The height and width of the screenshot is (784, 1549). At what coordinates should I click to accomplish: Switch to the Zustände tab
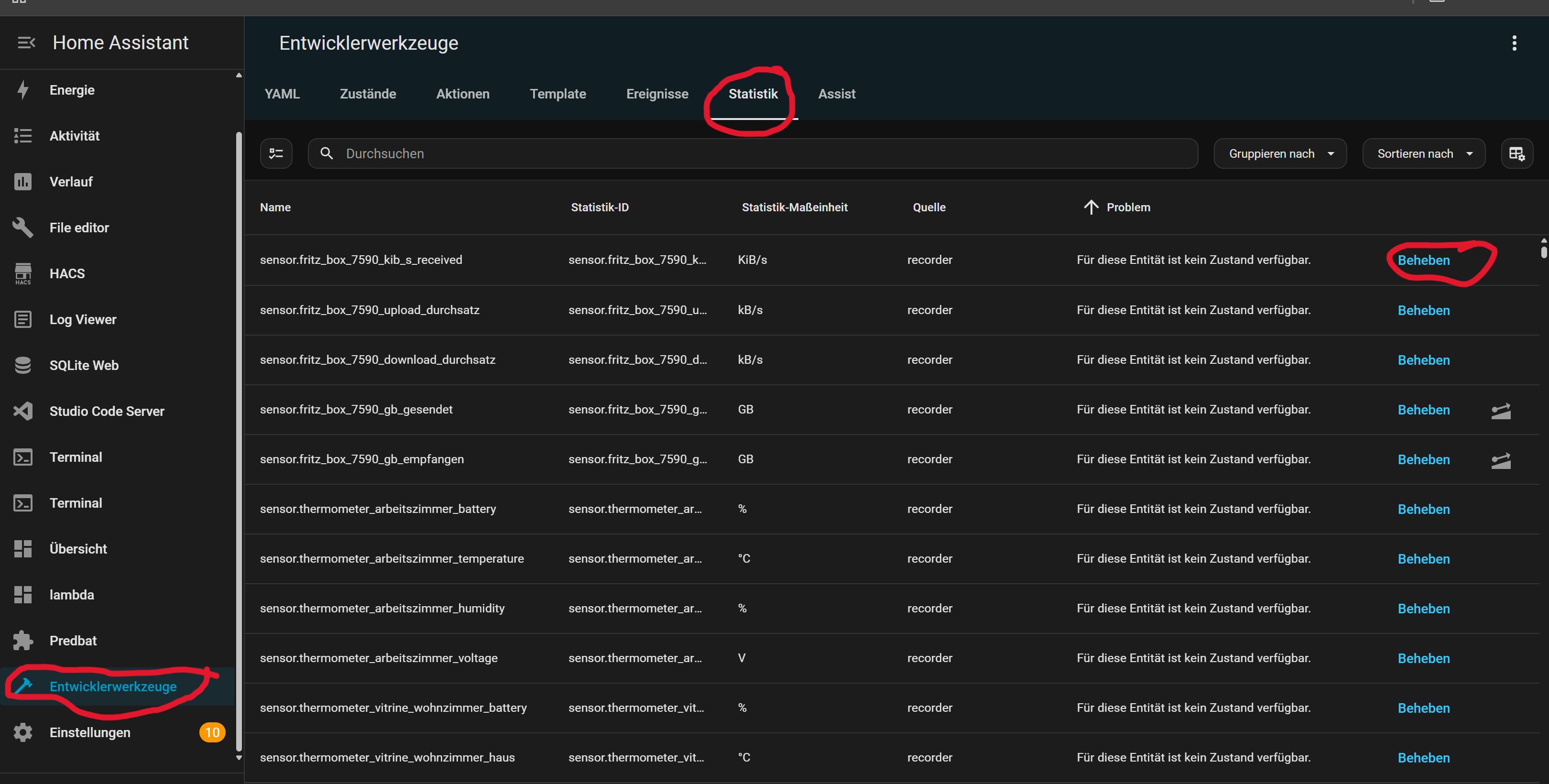[367, 94]
